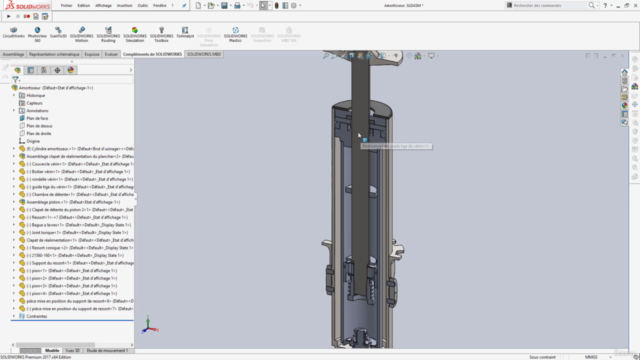Image resolution: width=640 pixels, height=360 pixels.
Task: Open the CircuitWorks add-in
Action: [13, 33]
